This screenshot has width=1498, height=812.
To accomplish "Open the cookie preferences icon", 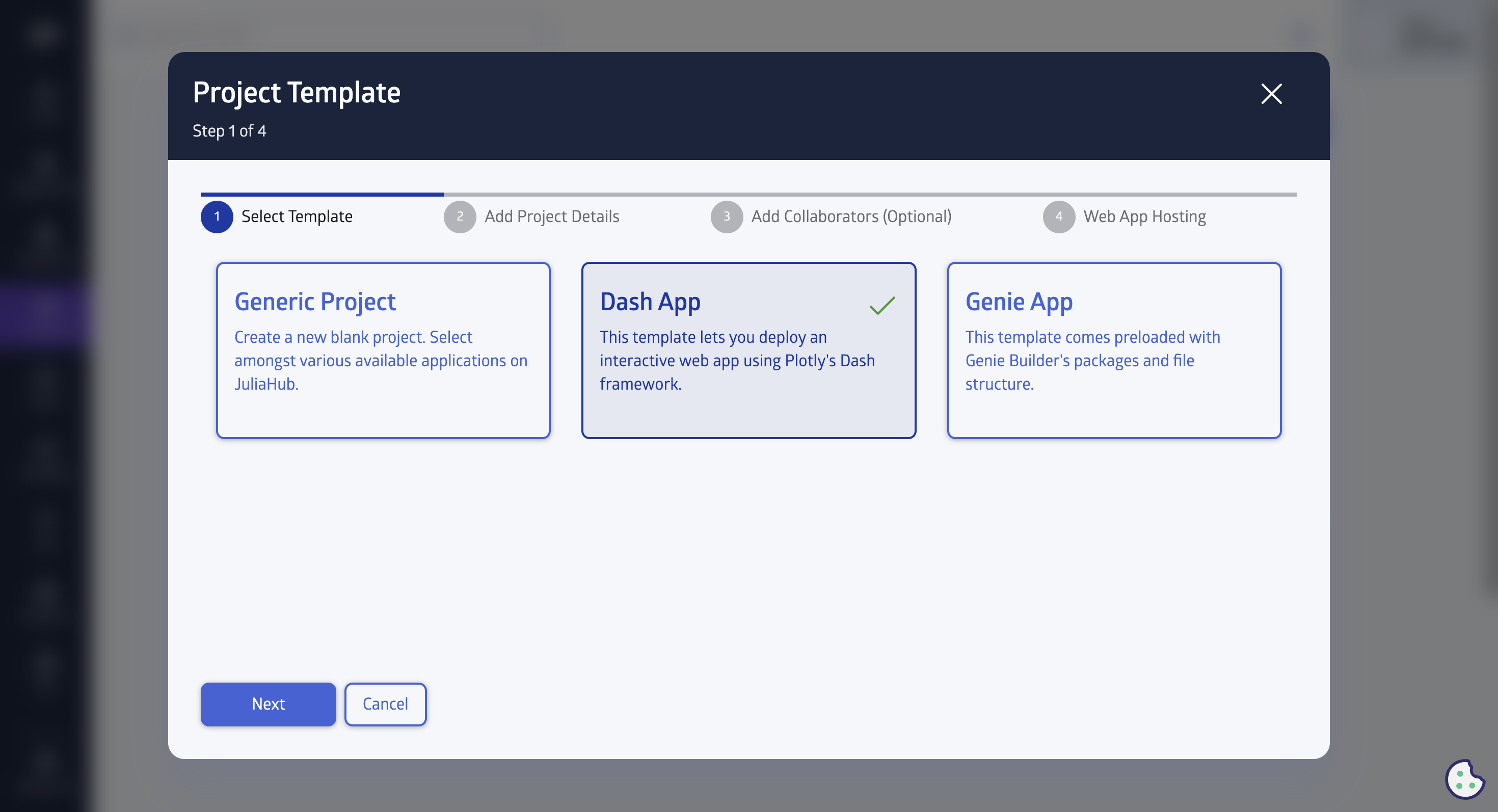I will (x=1464, y=779).
